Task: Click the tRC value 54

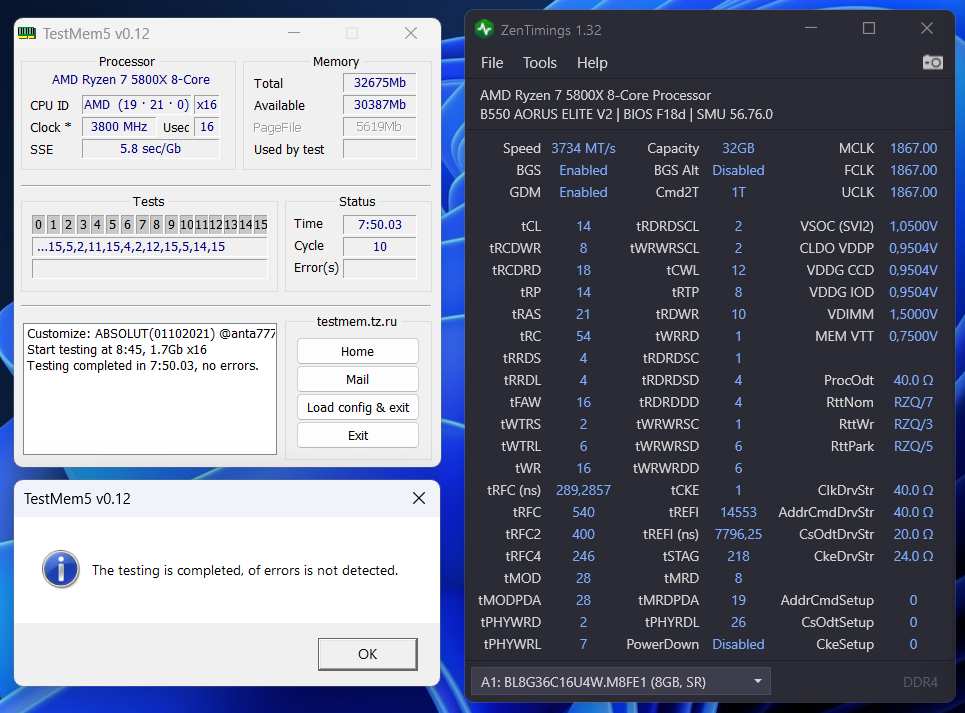Action: 583,337
